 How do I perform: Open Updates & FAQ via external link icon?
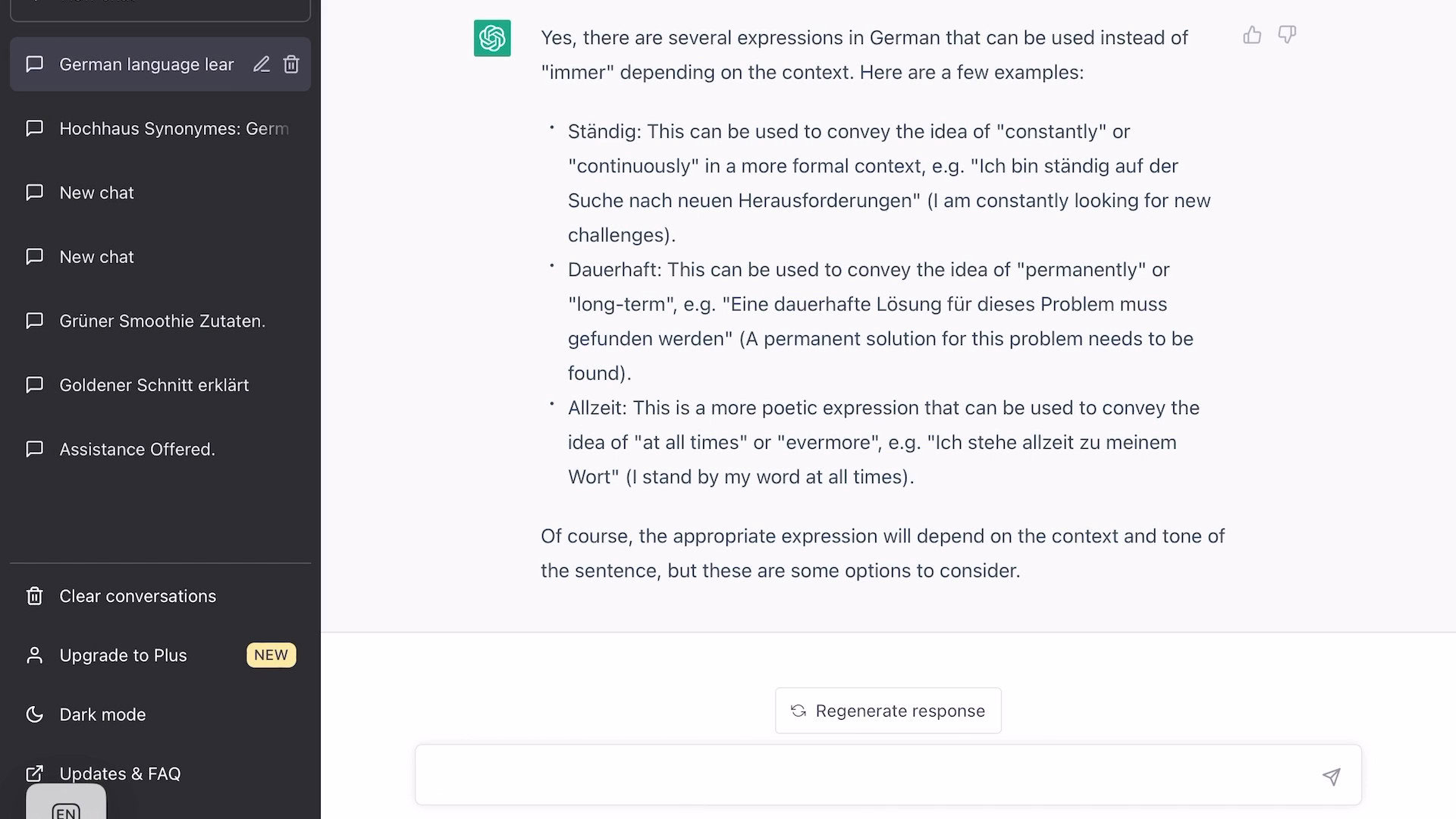(x=35, y=773)
